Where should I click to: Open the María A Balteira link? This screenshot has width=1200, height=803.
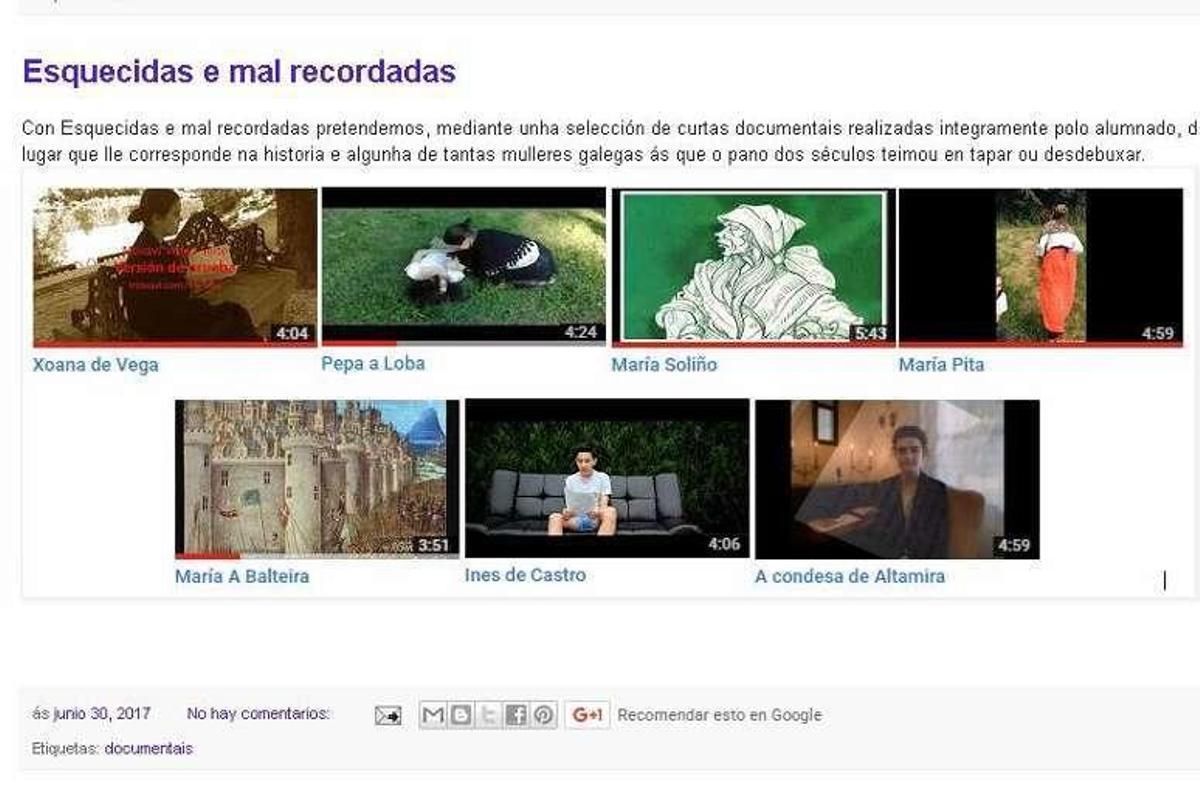pyautogui.click(x=242, y=576)
